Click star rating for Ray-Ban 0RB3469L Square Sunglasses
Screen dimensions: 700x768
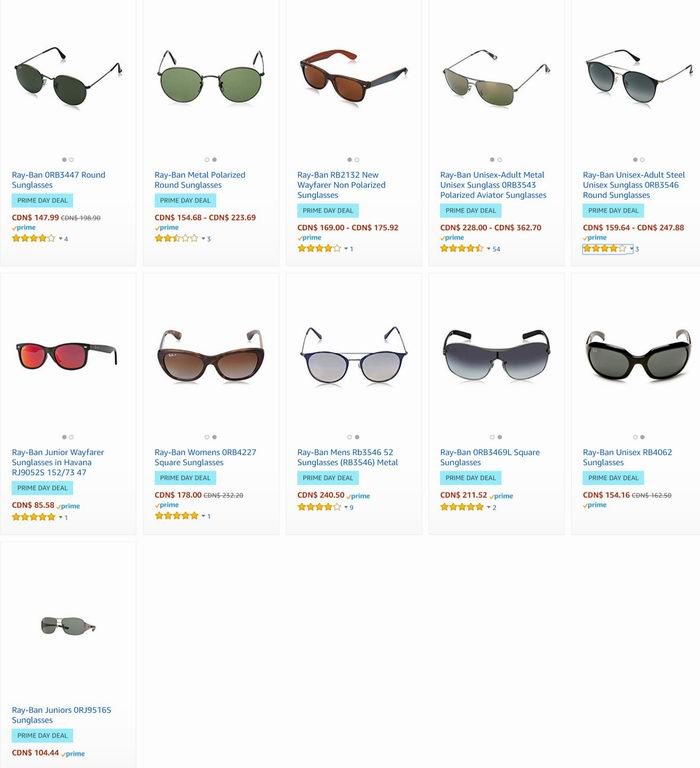[x=461, y=507]
